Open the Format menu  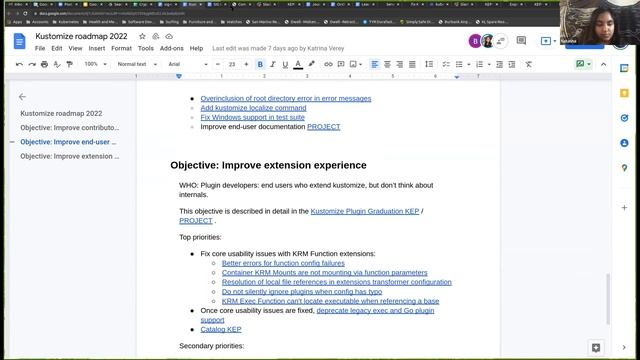(122, 48)
